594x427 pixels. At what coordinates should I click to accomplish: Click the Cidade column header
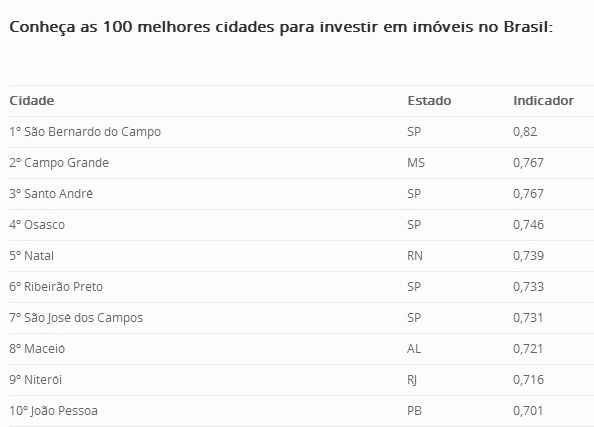point(32,101)
